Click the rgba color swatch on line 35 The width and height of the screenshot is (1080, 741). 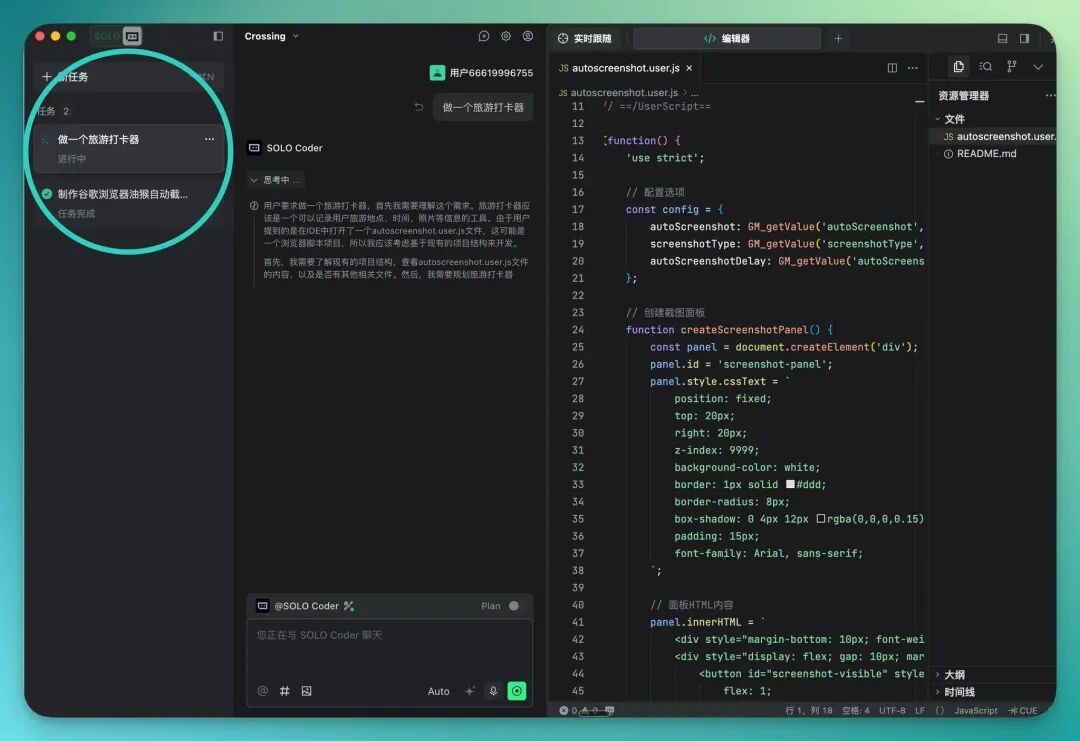(820, 519)
